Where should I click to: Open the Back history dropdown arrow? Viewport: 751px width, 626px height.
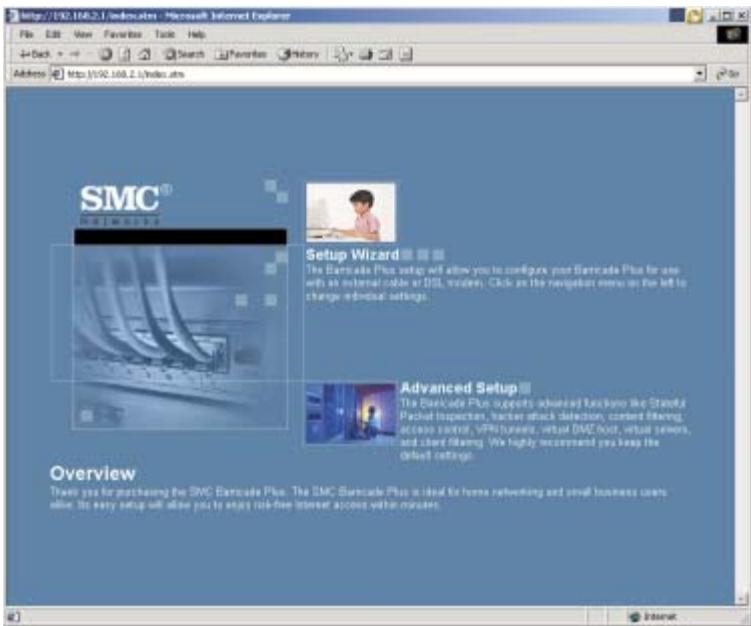point(60,54)
